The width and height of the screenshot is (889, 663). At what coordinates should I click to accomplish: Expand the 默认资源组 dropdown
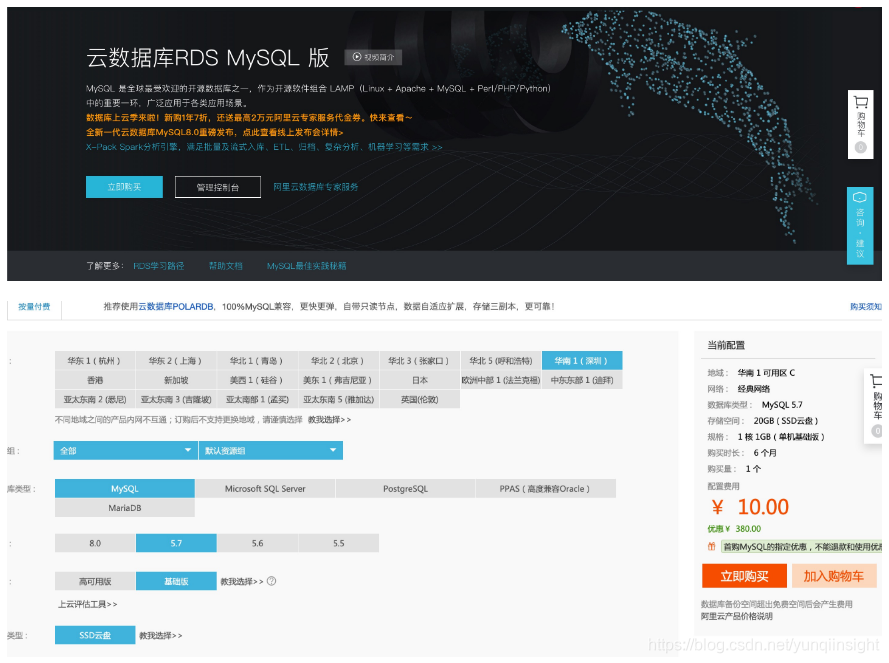point(270,450)
